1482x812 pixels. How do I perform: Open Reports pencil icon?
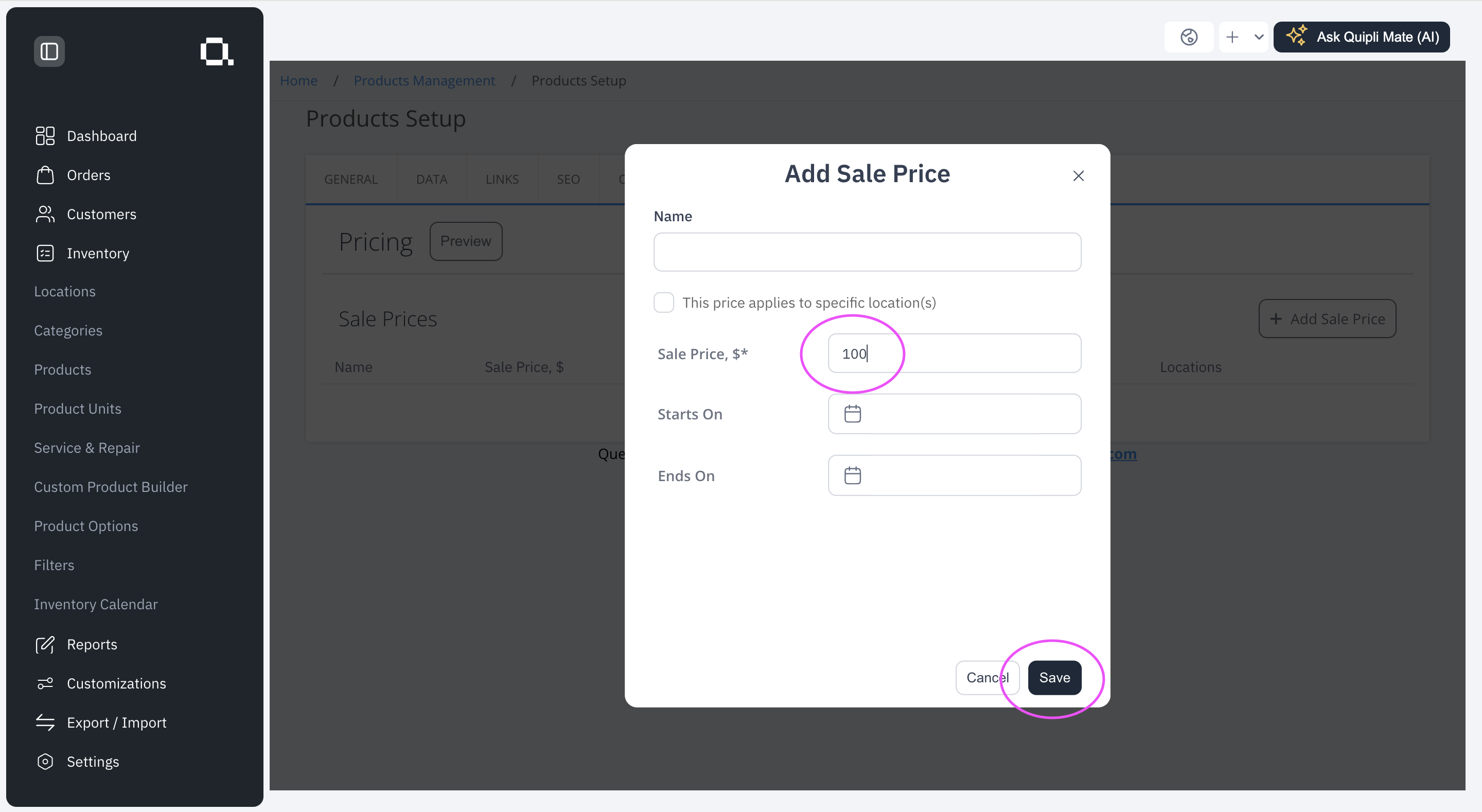(x=45, y=645)
